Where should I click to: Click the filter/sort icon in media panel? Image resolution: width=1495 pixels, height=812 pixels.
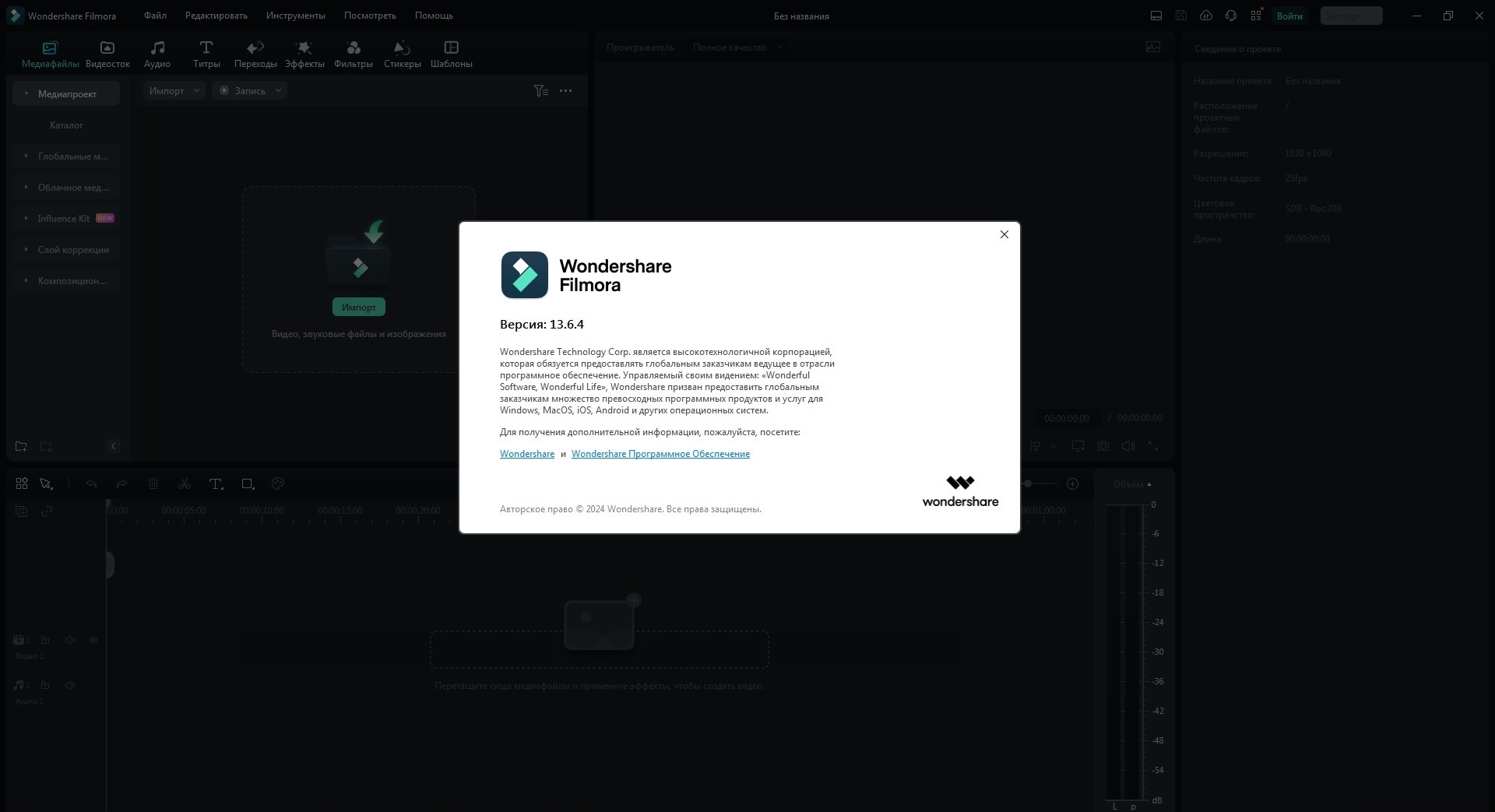[541, 91]
